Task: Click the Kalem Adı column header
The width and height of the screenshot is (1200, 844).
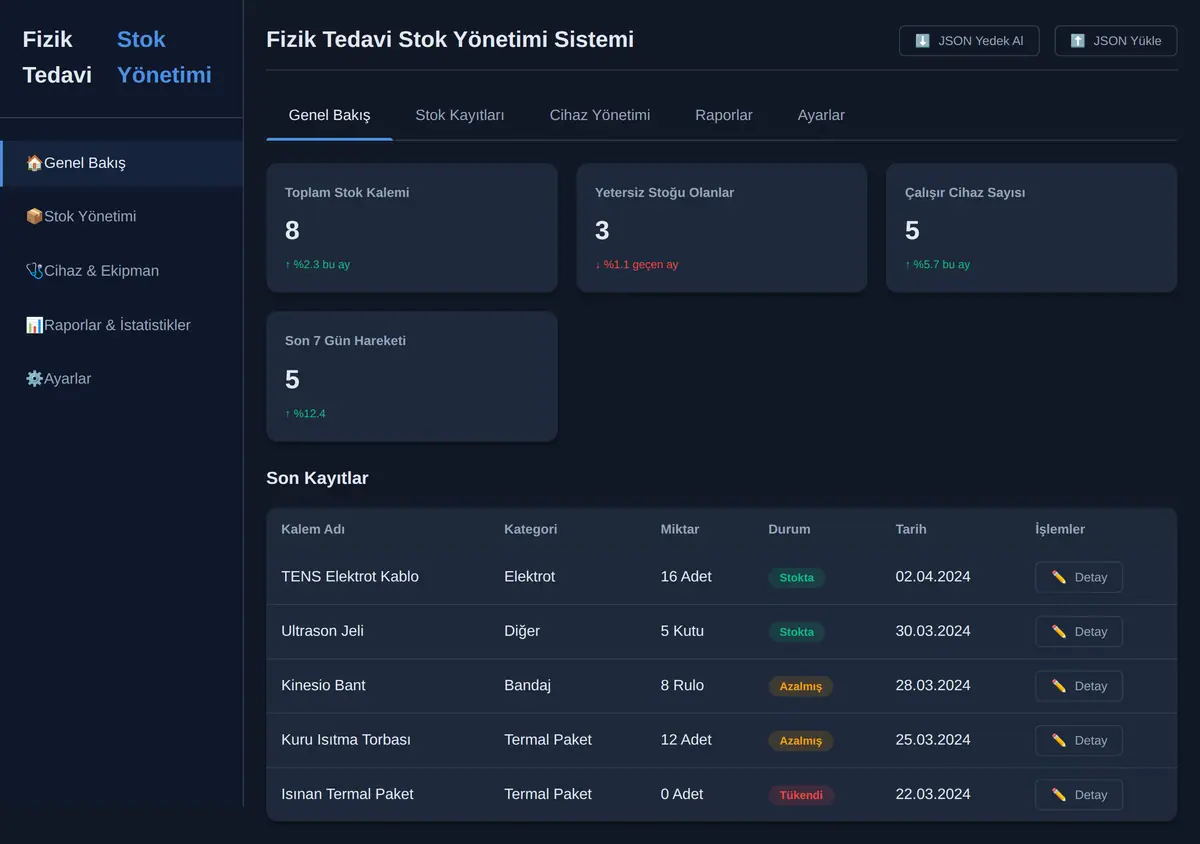Action: click(x=313, y=529)
